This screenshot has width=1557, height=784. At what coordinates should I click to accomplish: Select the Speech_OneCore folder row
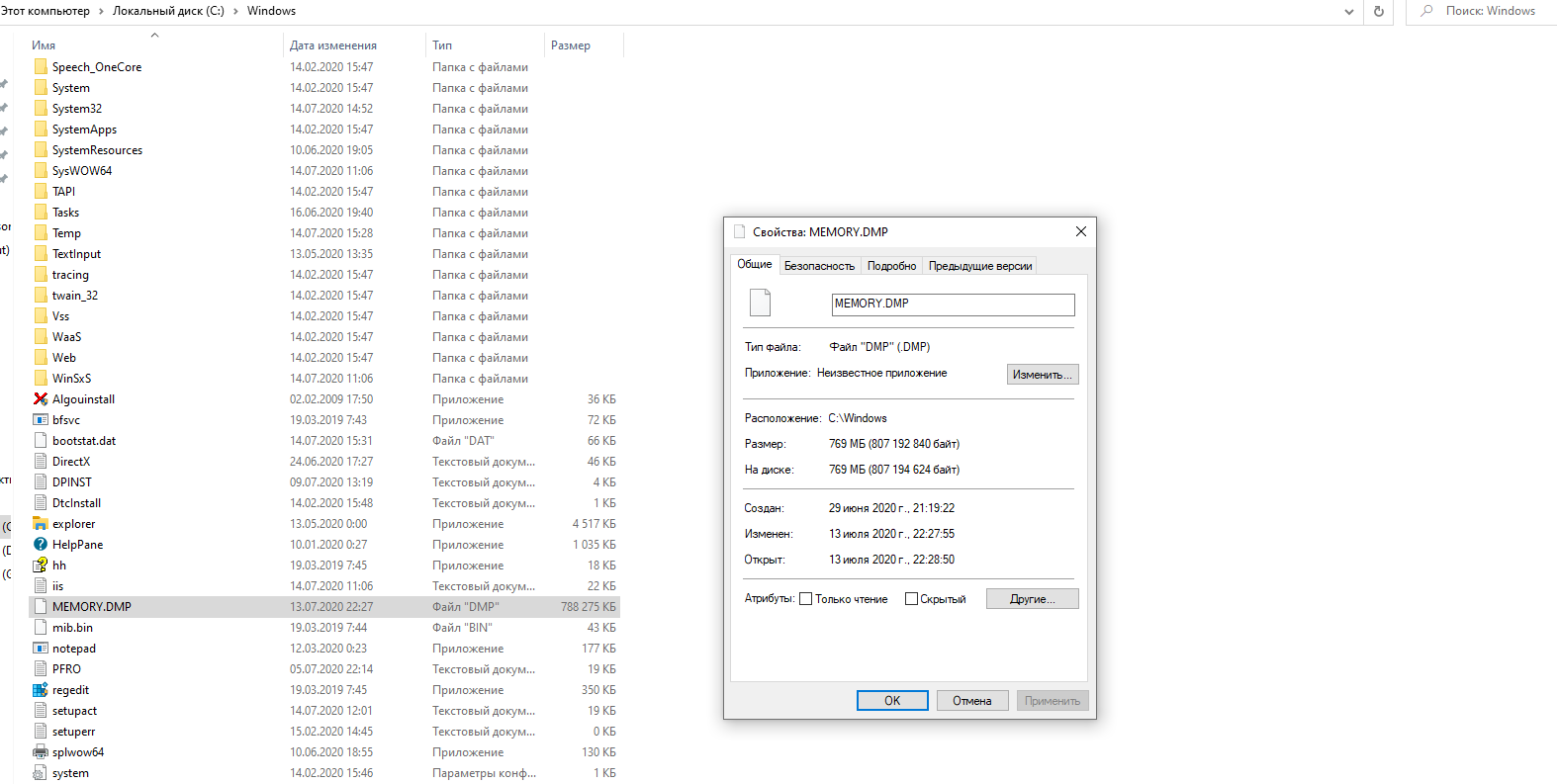(324, 67)
